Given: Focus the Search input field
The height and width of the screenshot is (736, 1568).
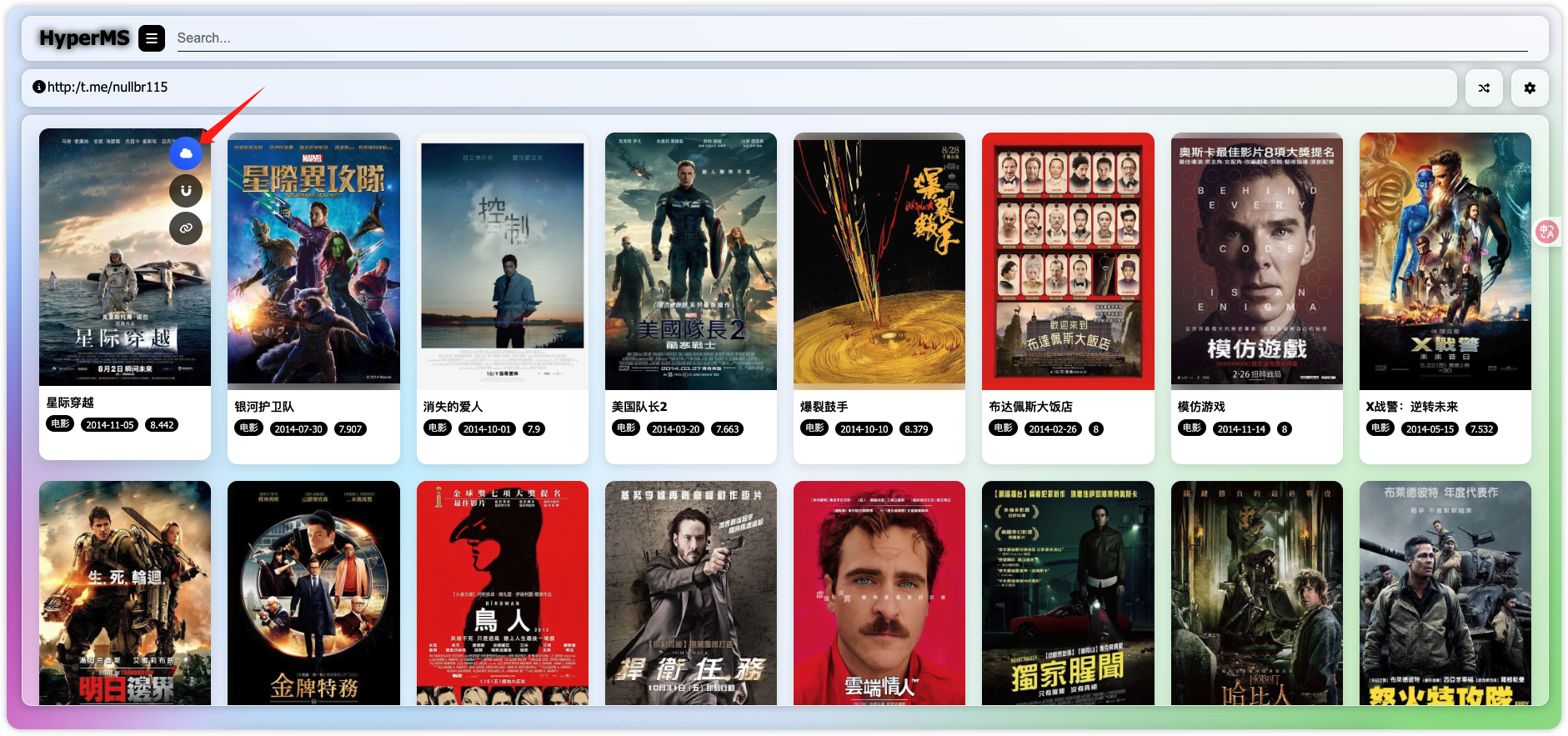Looking at the screenshot, I should tap(850, 38).
